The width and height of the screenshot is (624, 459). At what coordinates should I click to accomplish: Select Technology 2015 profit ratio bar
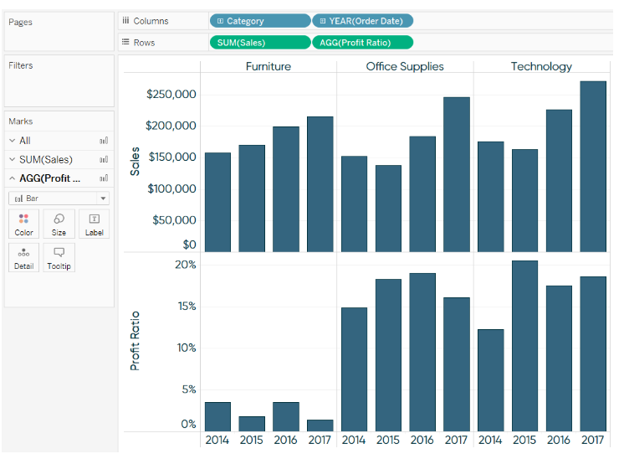pos(525,346)
